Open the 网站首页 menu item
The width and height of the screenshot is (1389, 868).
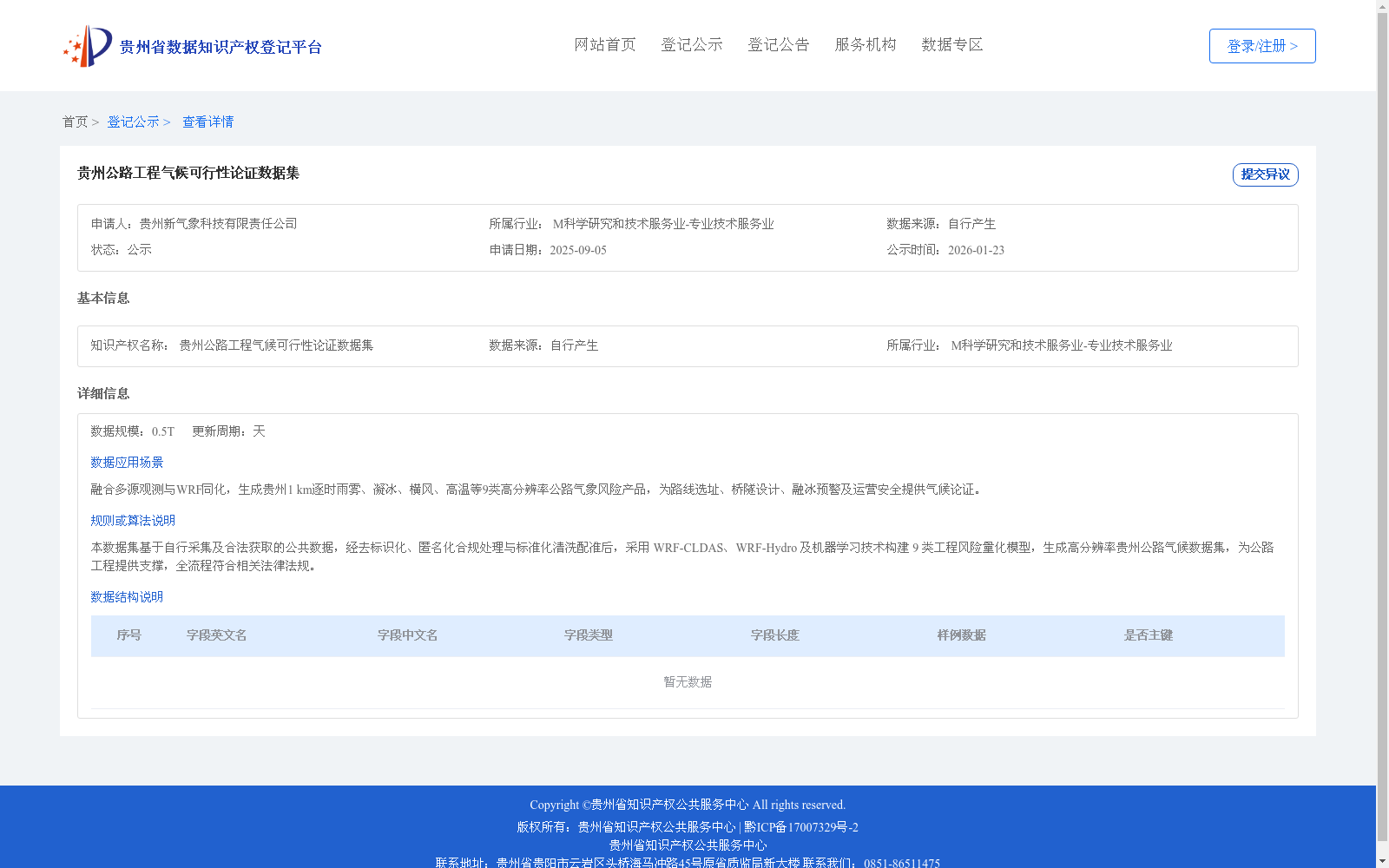point(605,44)
